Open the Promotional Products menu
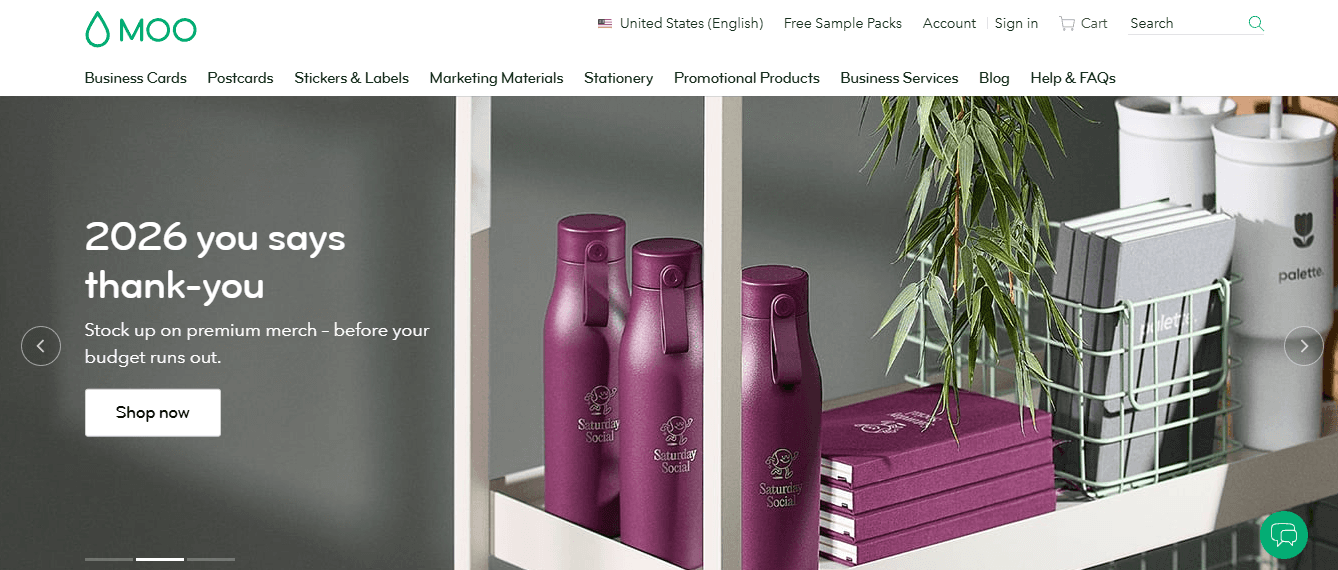1338x570 pixels. pos(747,78)
